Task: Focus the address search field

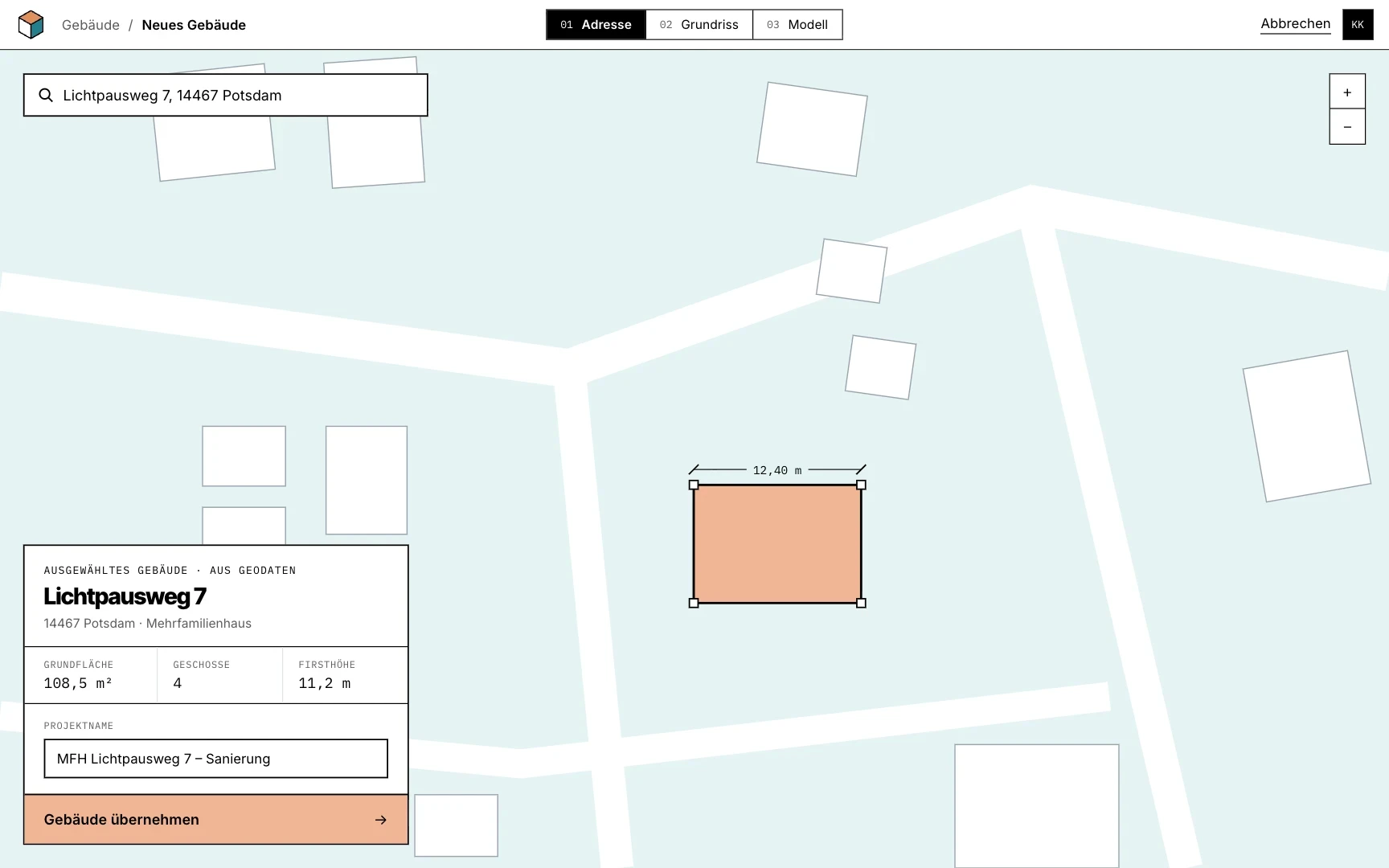Action: tap(225, 96)
